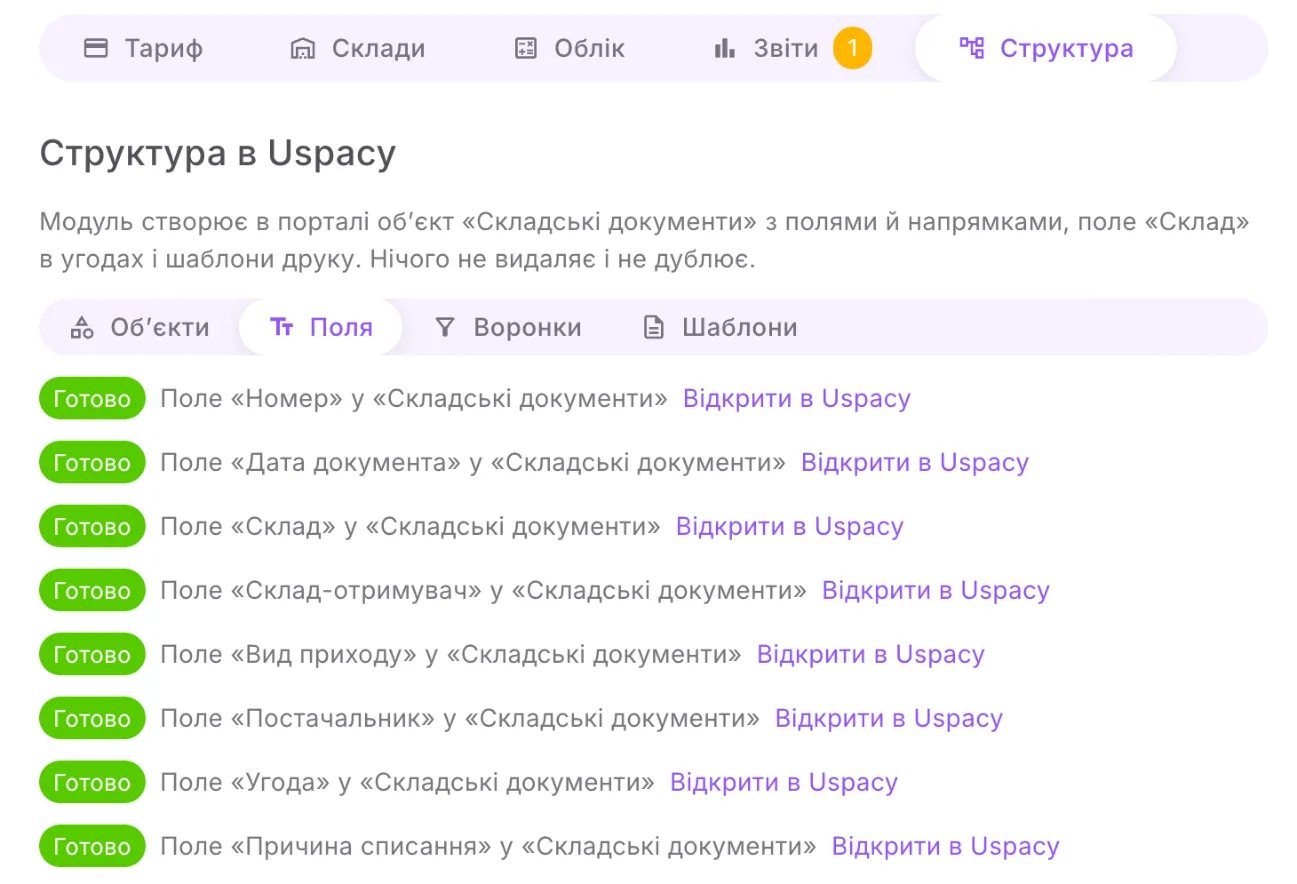Click the warehouse icon beside Склади
Viewport: 1297px width, 884px height.
[302, 48]
